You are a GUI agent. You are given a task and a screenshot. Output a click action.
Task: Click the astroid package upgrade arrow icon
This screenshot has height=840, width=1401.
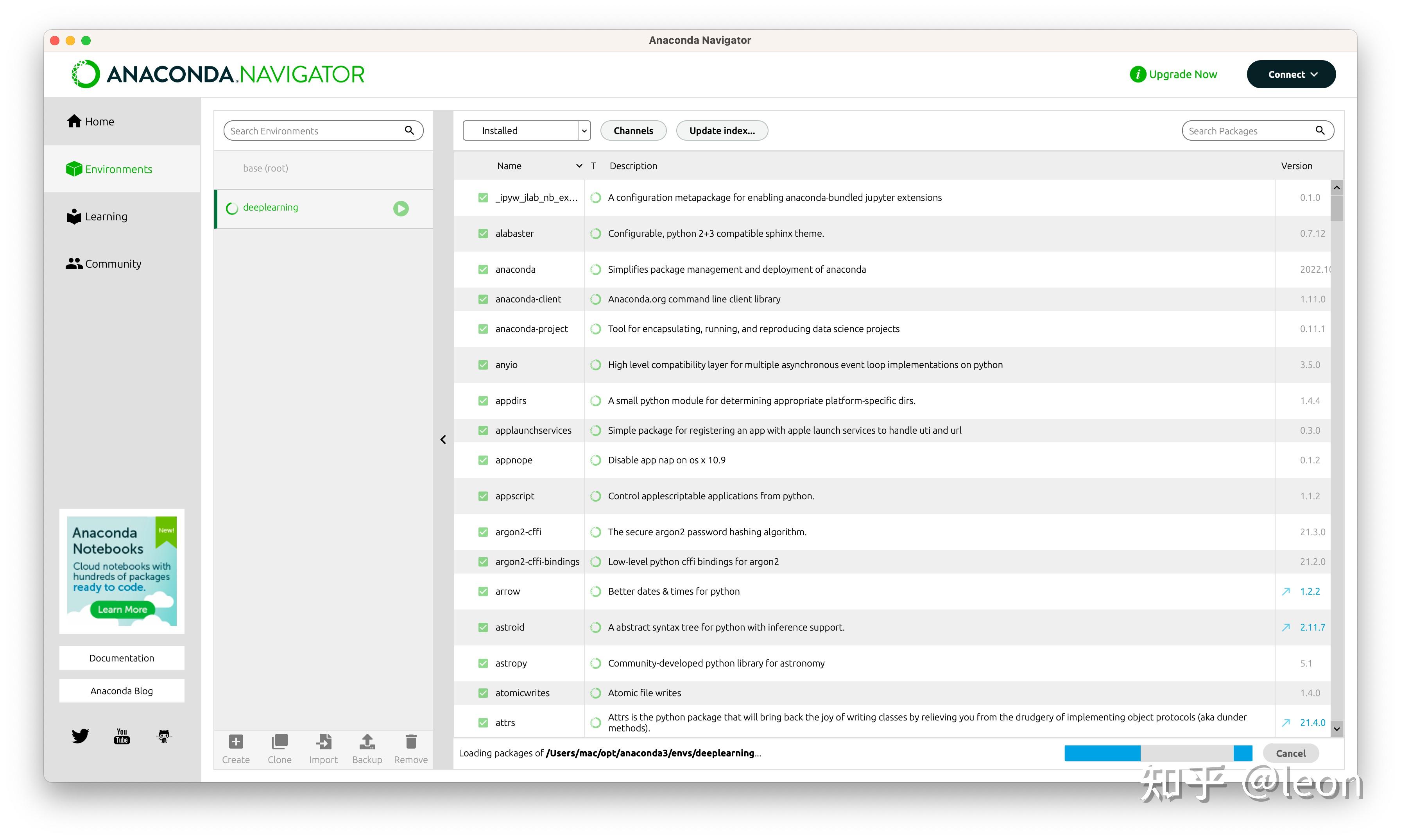click(1286, 627)
